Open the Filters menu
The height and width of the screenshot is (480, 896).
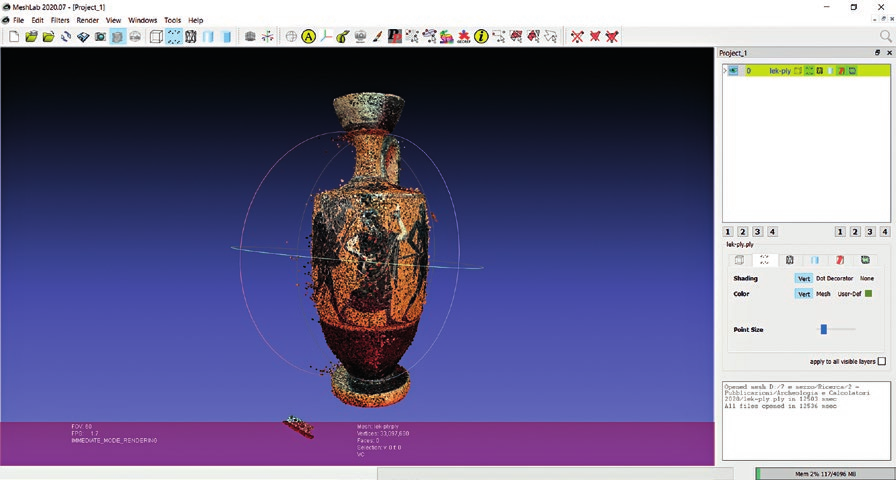click(x=60, y=20)
